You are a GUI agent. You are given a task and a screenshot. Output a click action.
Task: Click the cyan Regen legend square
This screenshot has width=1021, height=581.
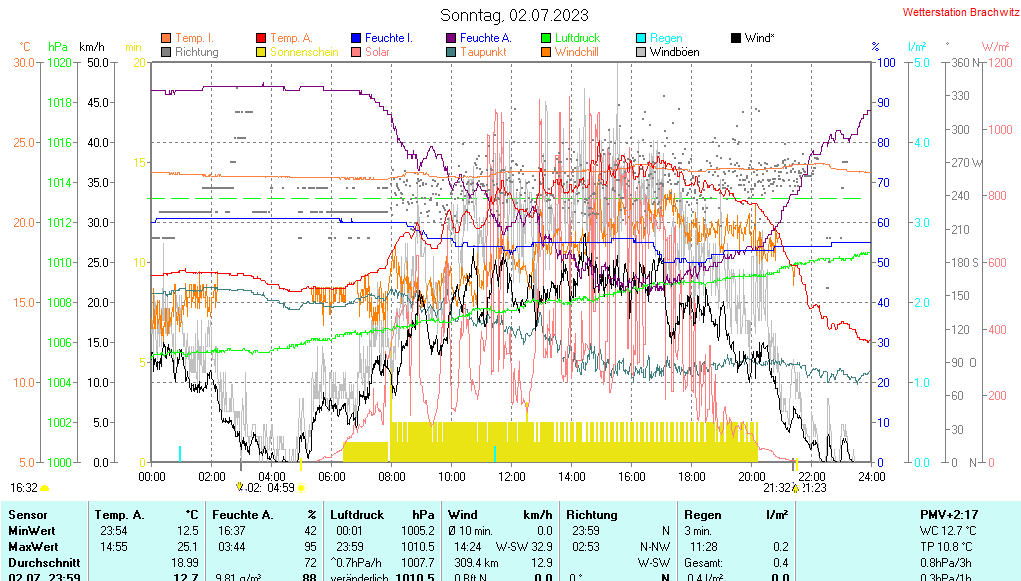point(641,38)
